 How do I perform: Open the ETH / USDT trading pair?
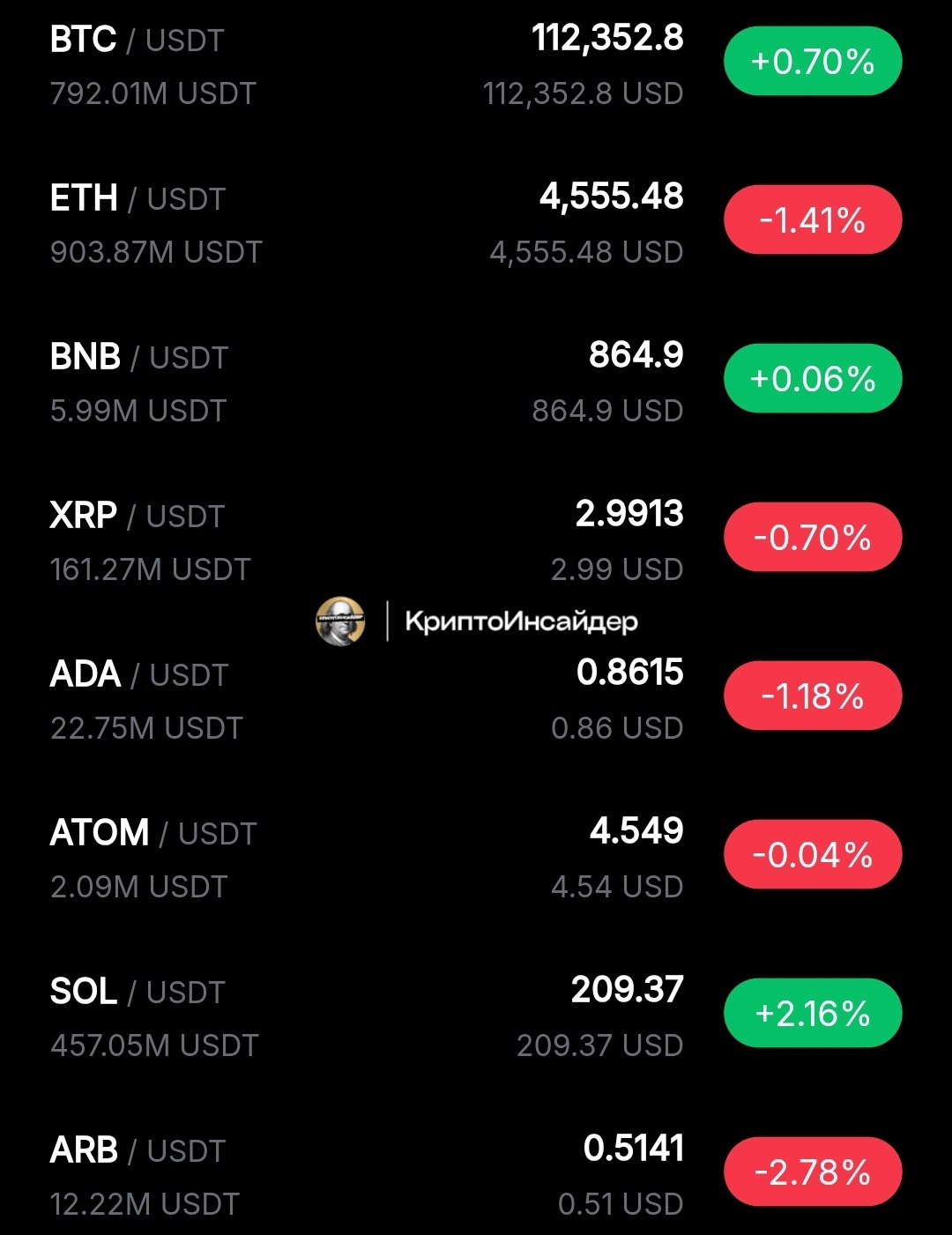tap(476, 224)
